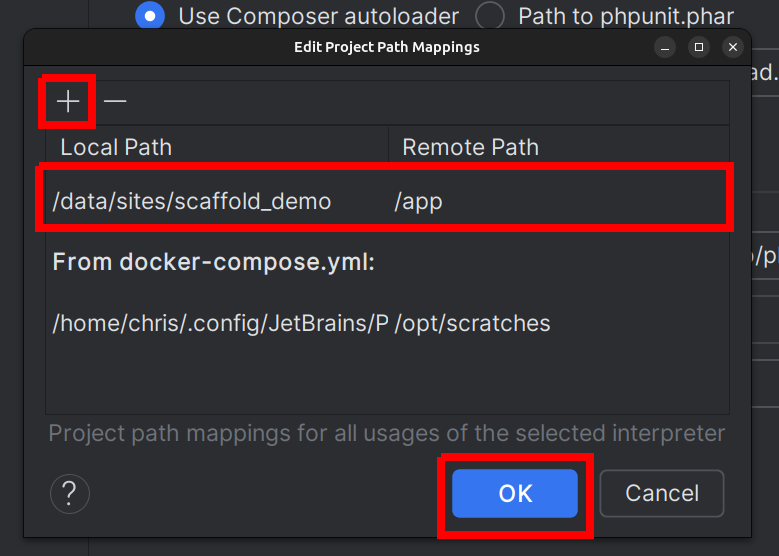Click the minus icon to remove mapping
Viewport: 779px width, 556px height.
115,101
